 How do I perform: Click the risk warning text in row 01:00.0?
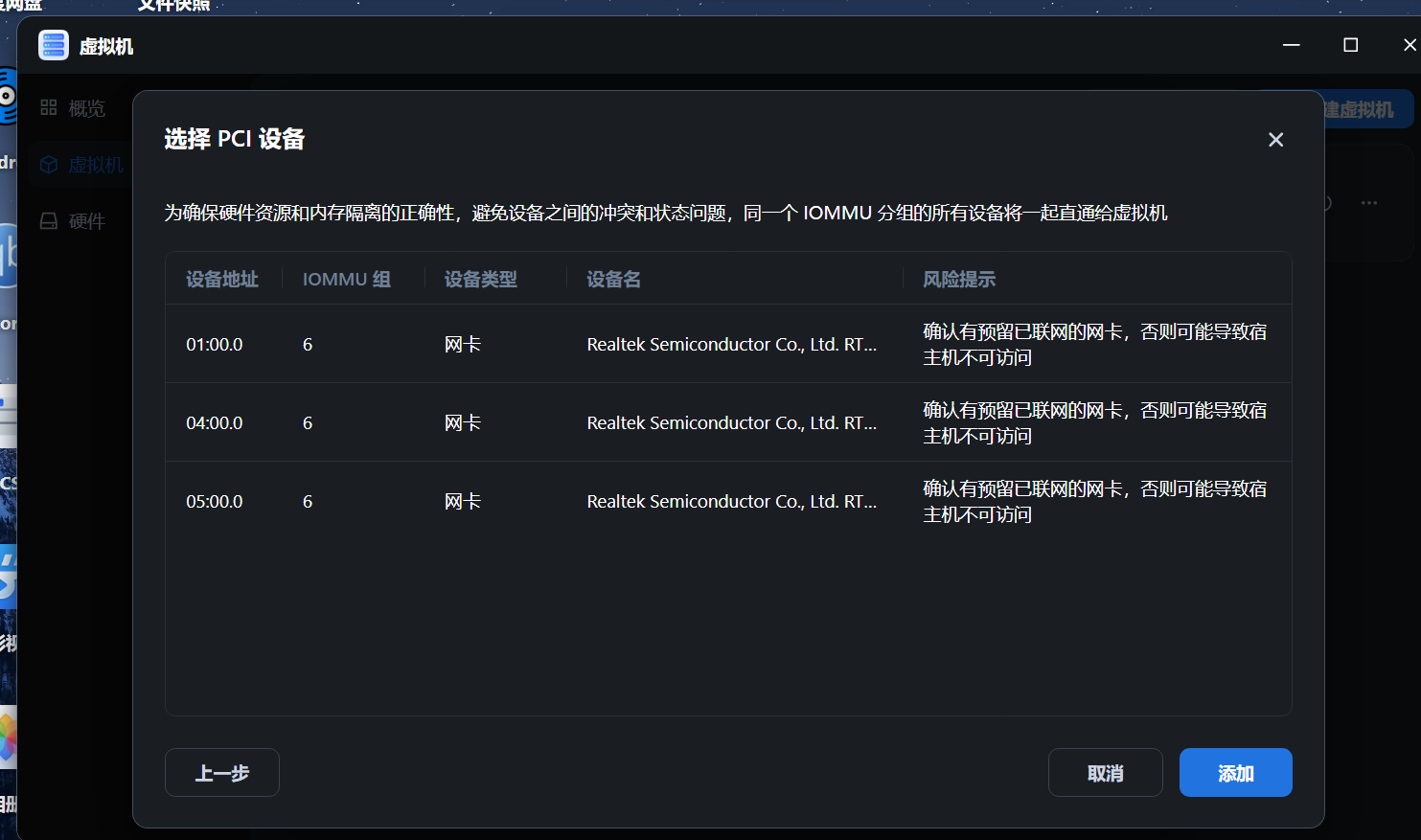coord(1095,345)
